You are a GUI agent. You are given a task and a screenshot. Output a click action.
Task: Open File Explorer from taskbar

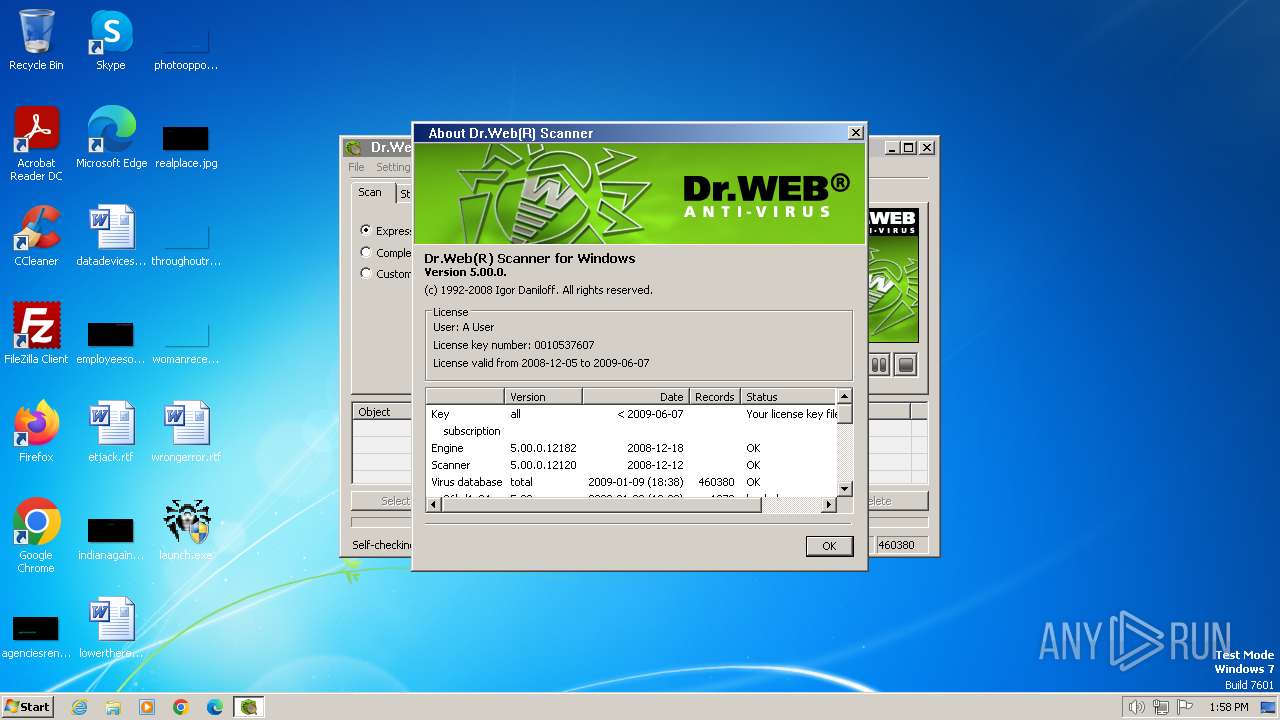[x=113, y=707]
